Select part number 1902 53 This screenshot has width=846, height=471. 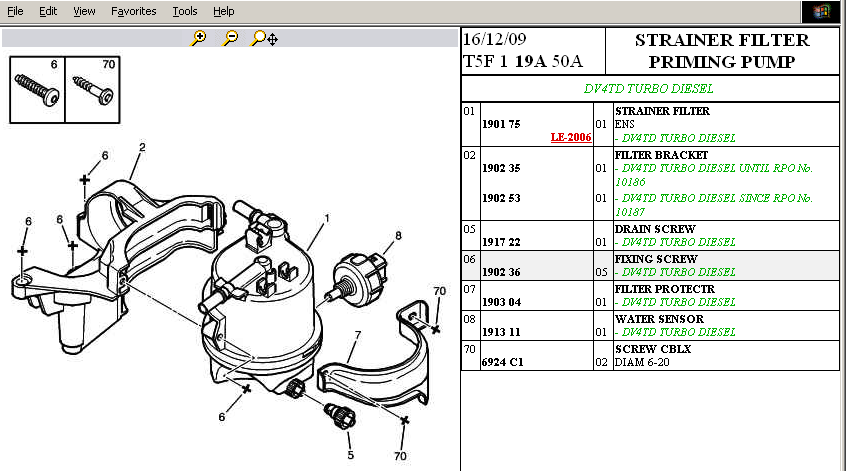(x=501, y=199)
